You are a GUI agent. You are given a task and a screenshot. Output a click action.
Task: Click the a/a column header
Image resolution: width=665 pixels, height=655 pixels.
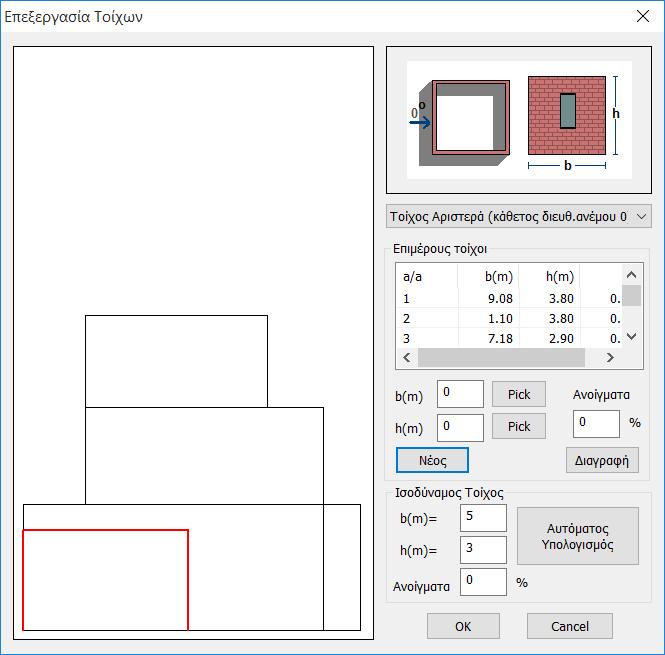click(x=427, y=277)
